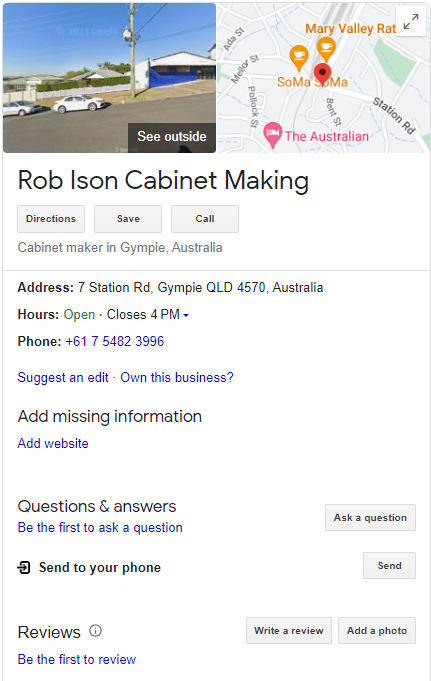Click the Ask a question button
This screenshot has width=431, height=681.
tap(370, 518)
